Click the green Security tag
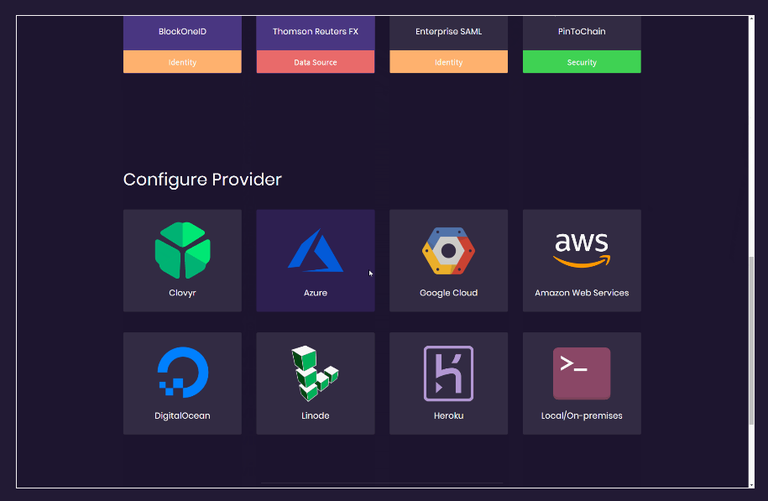Image resolution: width=768 pixels, height=501 pixels. [582, 62]
